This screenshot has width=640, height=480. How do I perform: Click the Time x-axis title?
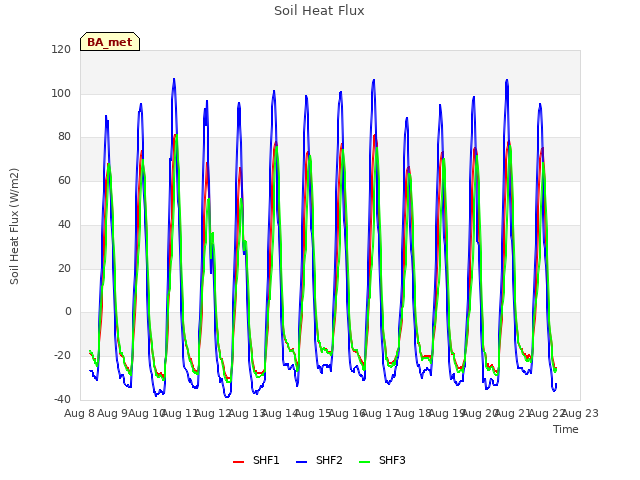[566, 429]
